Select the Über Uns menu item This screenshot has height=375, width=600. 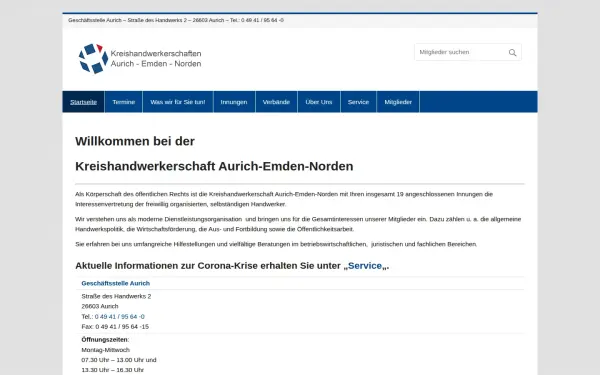tap(319, 102)
